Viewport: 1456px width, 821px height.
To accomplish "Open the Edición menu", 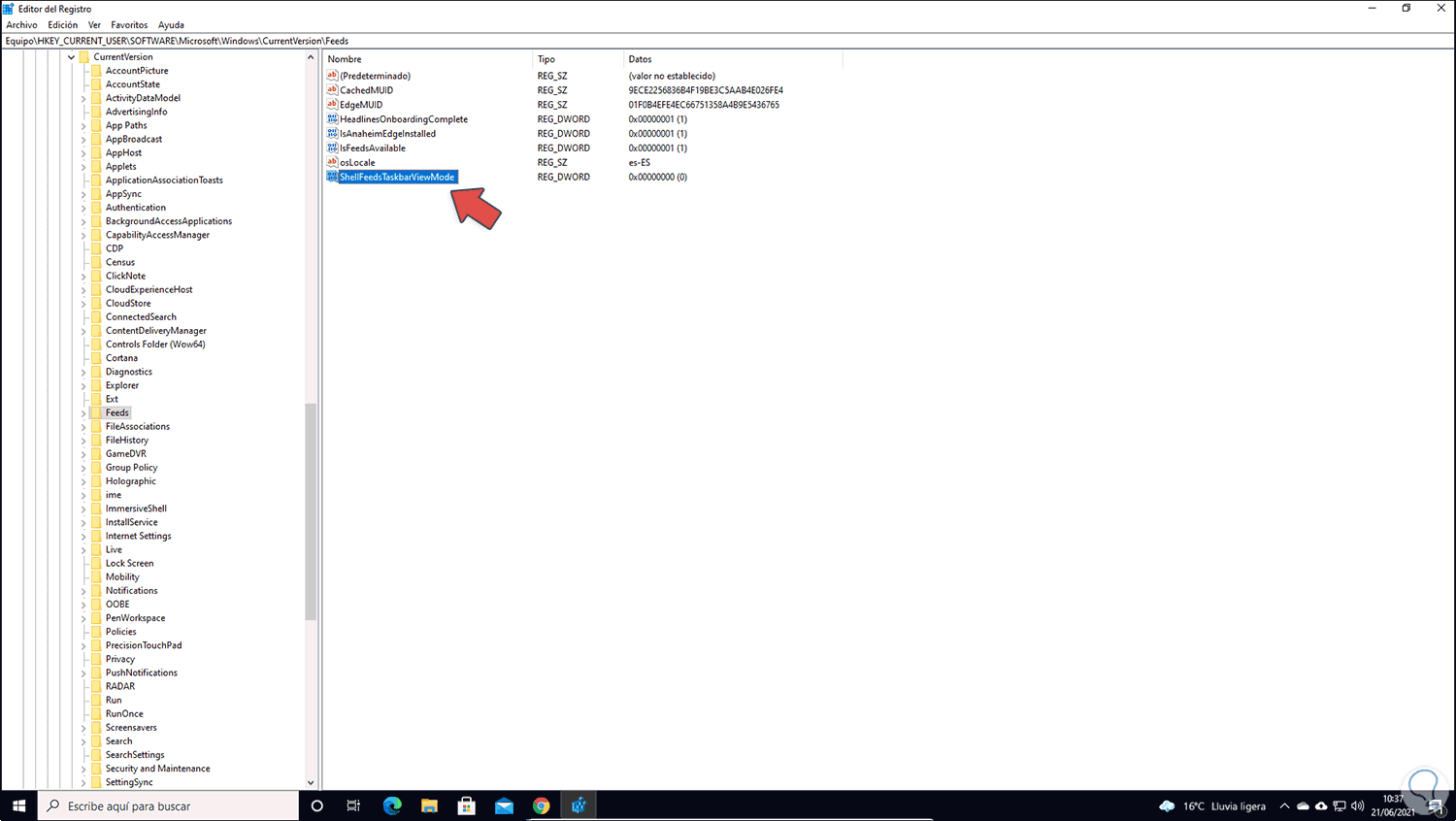I will click(x=62, y=25).
